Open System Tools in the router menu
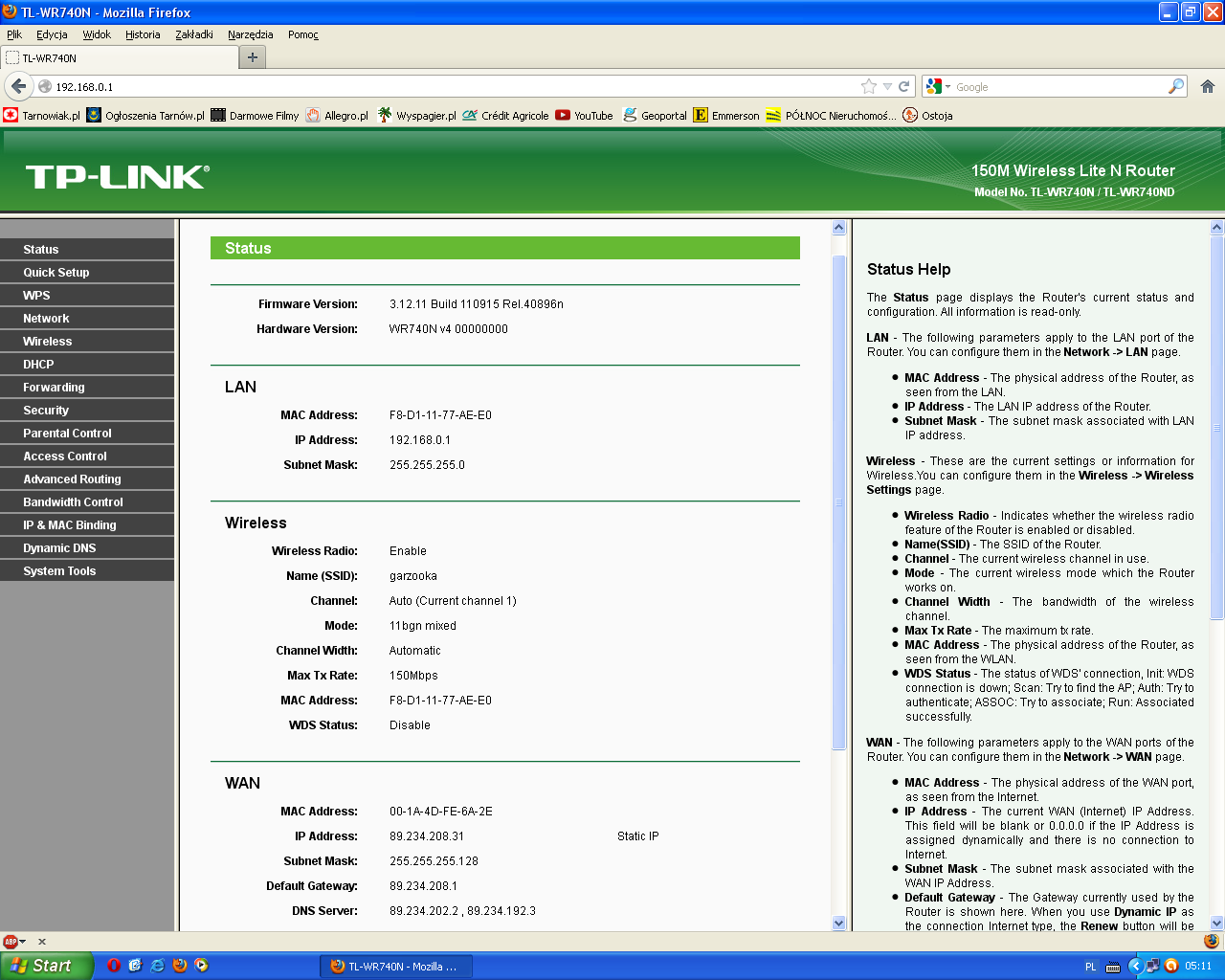The image size is (1225, 980). coord(59,571)
